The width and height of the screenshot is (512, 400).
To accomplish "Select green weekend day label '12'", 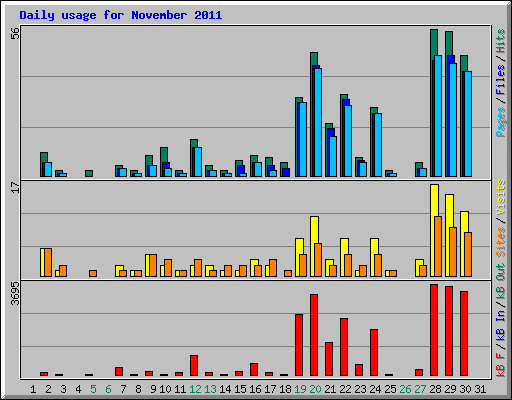I will tap(195, 389).
